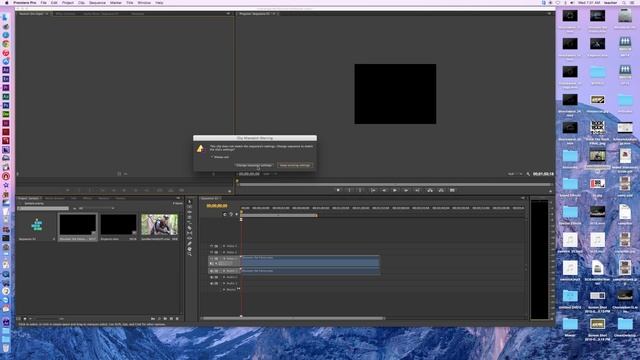Select the Track Select tool
This screenshot has width=640, height=360.
point(189,207)
